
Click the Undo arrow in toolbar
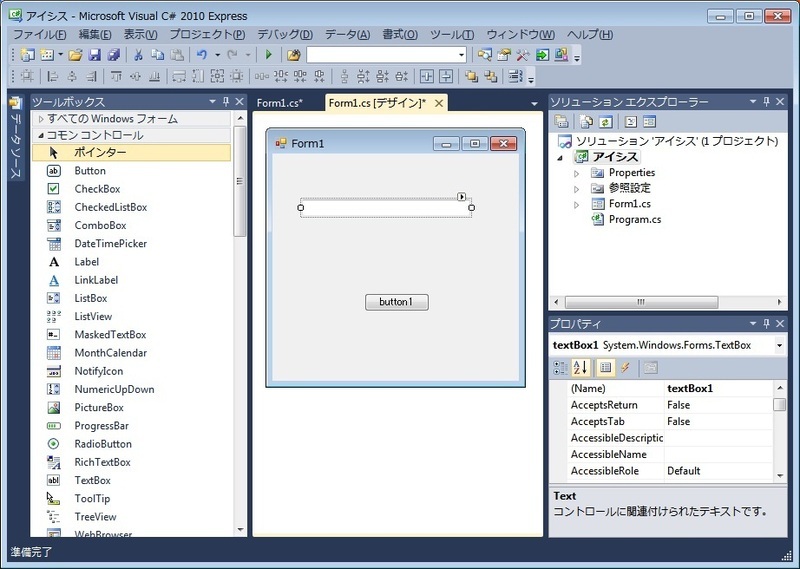tap(200, 55)
